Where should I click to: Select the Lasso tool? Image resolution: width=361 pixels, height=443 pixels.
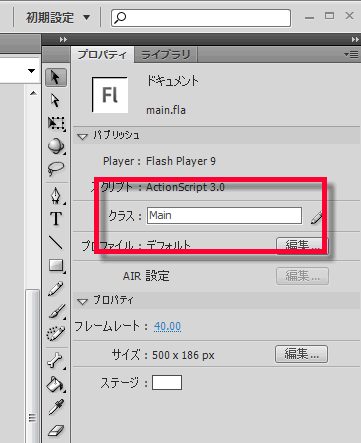click(56, 168)
